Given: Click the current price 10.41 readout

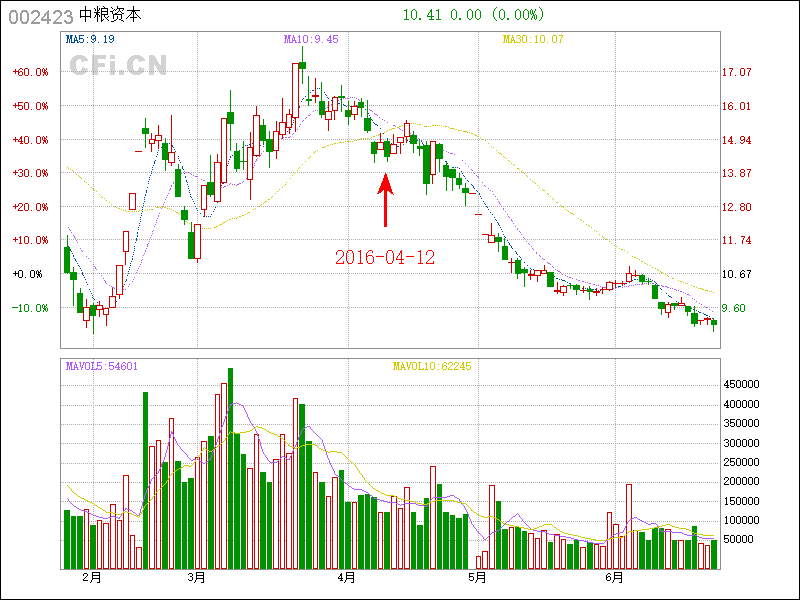Looking at the screenshot, I should (421, 15).
